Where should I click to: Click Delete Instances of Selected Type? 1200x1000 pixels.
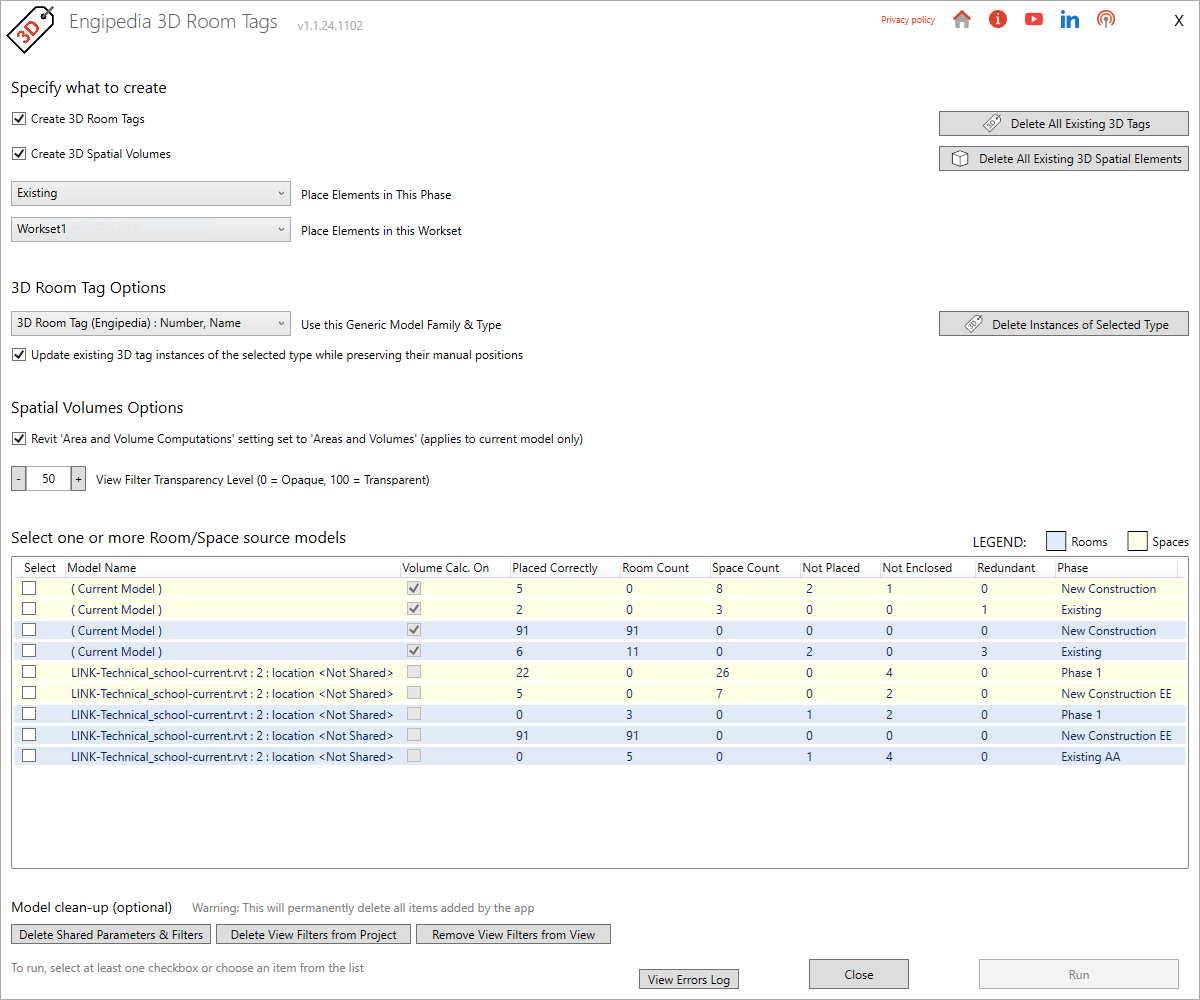point(1064,324)
